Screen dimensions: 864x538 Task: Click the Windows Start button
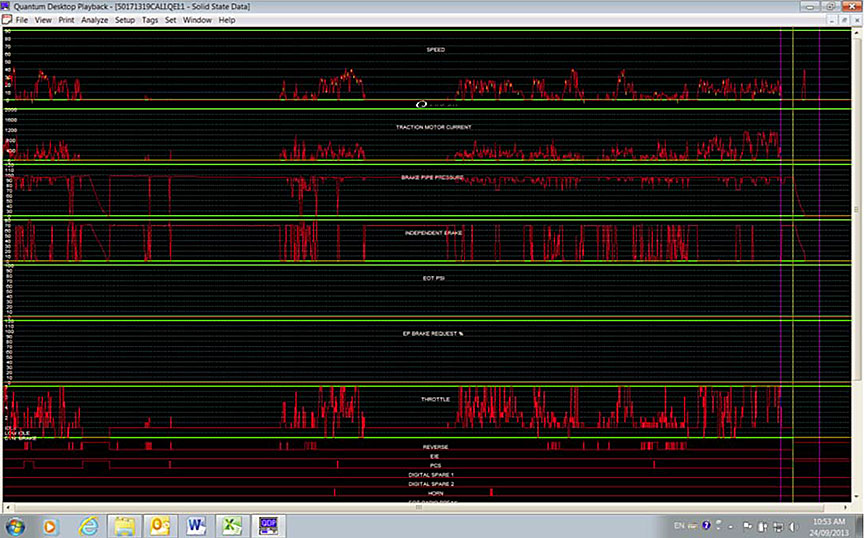[x=15, y=525]
